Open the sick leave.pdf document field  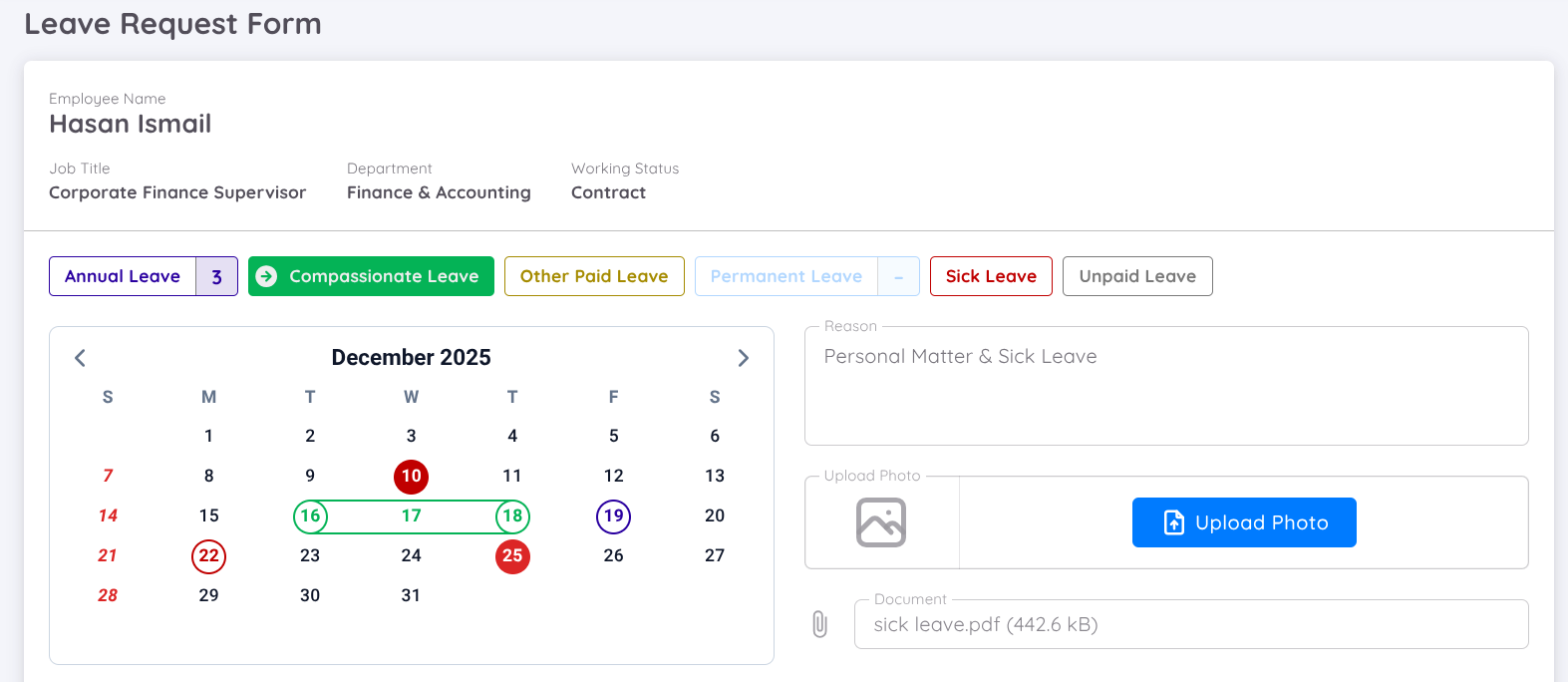[1190, 625]
